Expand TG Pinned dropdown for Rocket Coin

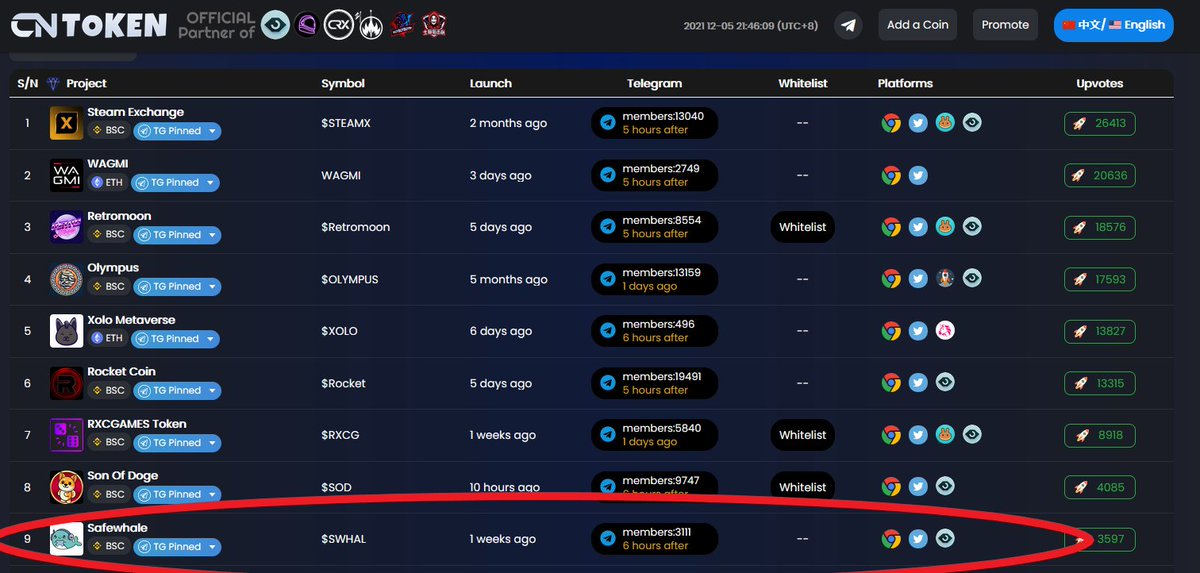(x=176, y=391)
